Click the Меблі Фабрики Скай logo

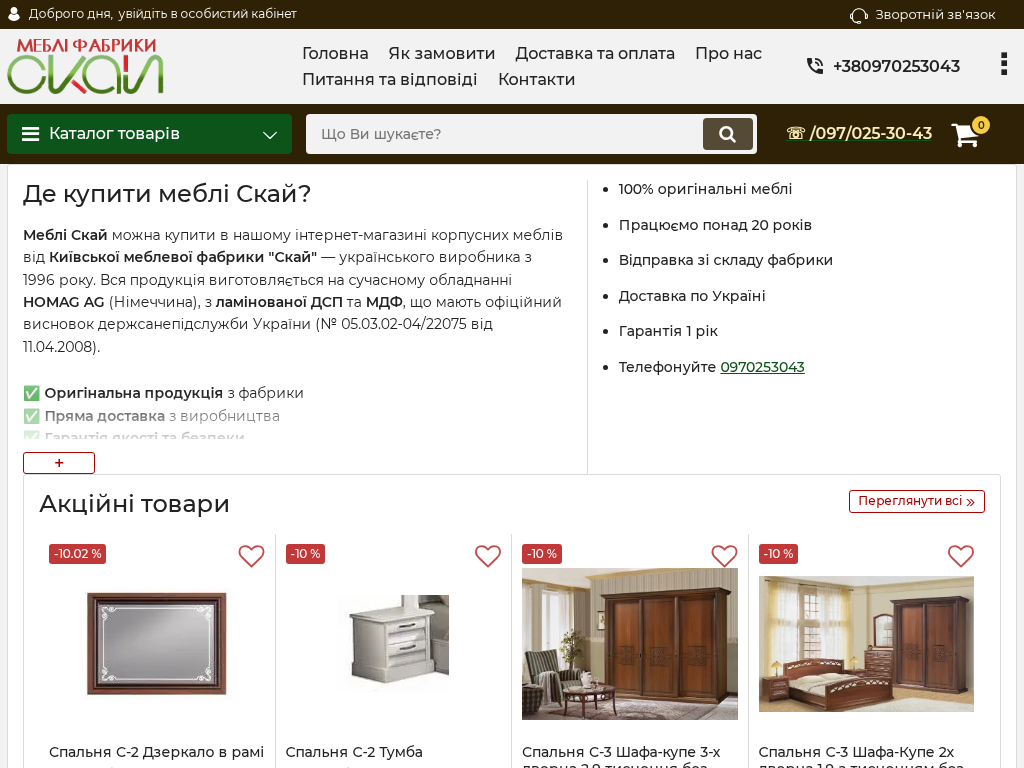pos(85,66)
